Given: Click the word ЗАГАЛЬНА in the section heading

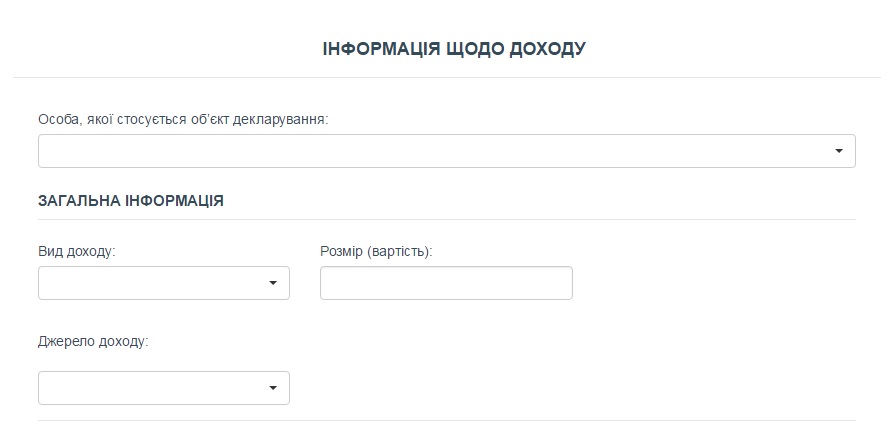Looking at the screenshot, I should pyautogui.click(x=78, y=201).
